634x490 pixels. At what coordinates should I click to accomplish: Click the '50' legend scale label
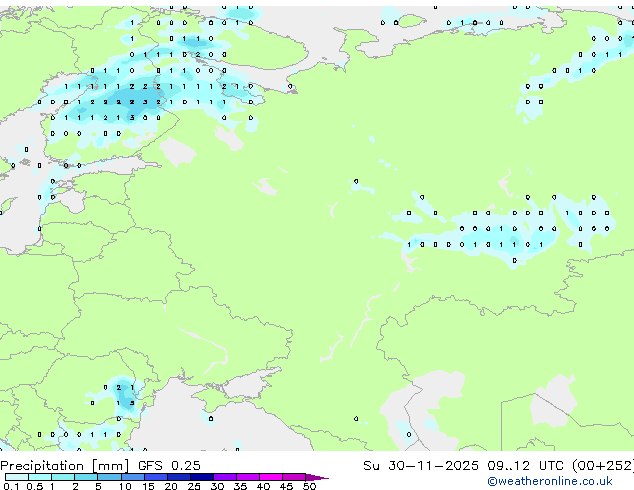pos(309,486)
